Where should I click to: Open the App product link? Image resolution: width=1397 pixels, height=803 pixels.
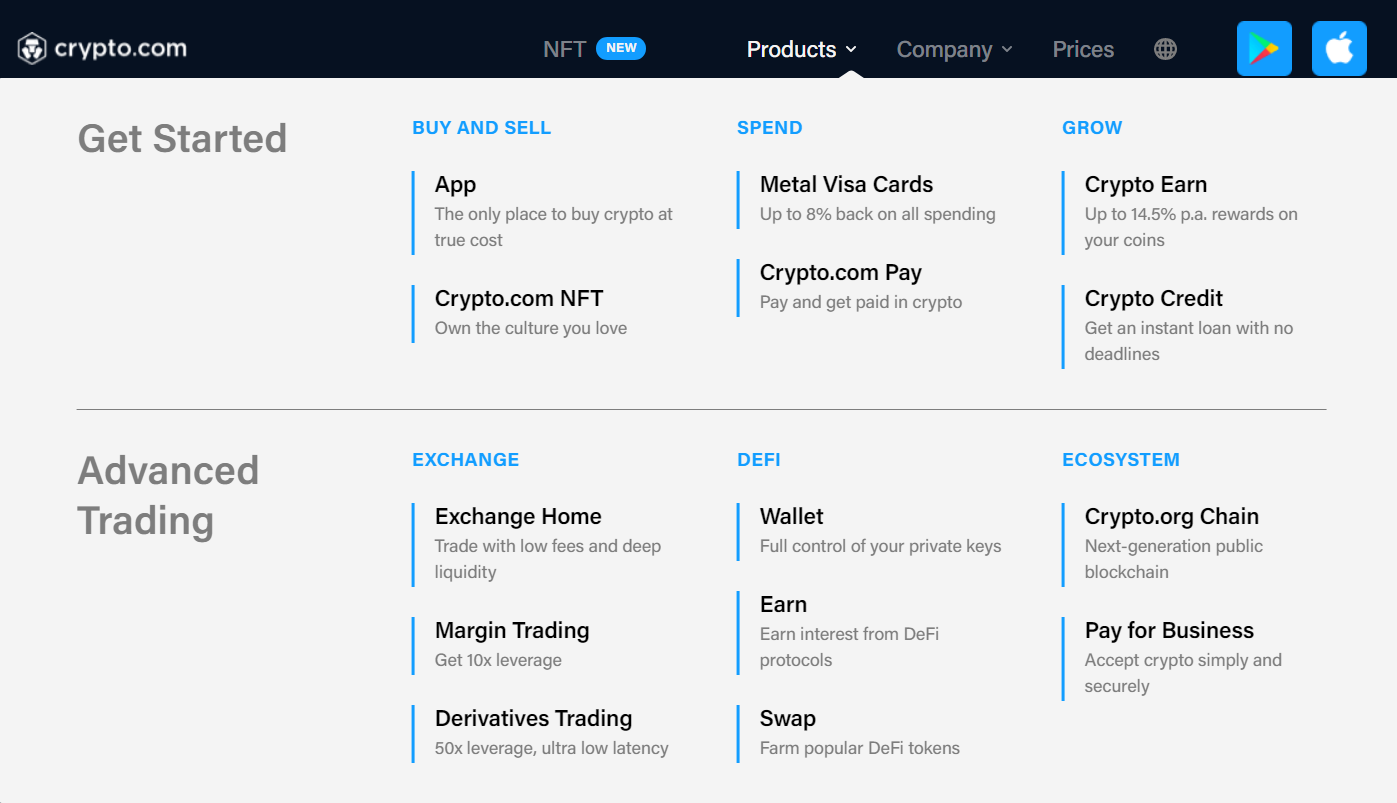pos(455,184)
